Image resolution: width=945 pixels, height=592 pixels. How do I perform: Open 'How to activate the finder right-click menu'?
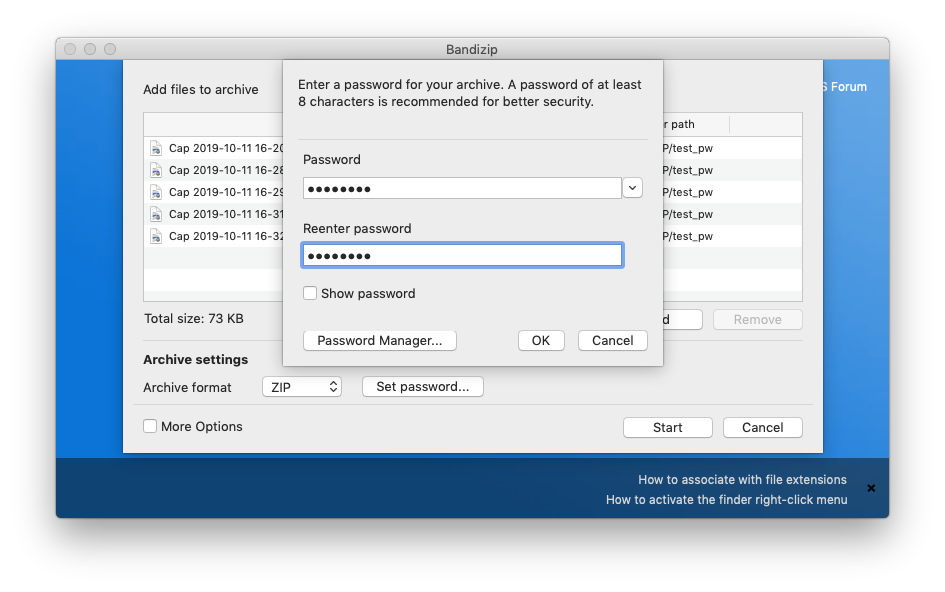726,500
